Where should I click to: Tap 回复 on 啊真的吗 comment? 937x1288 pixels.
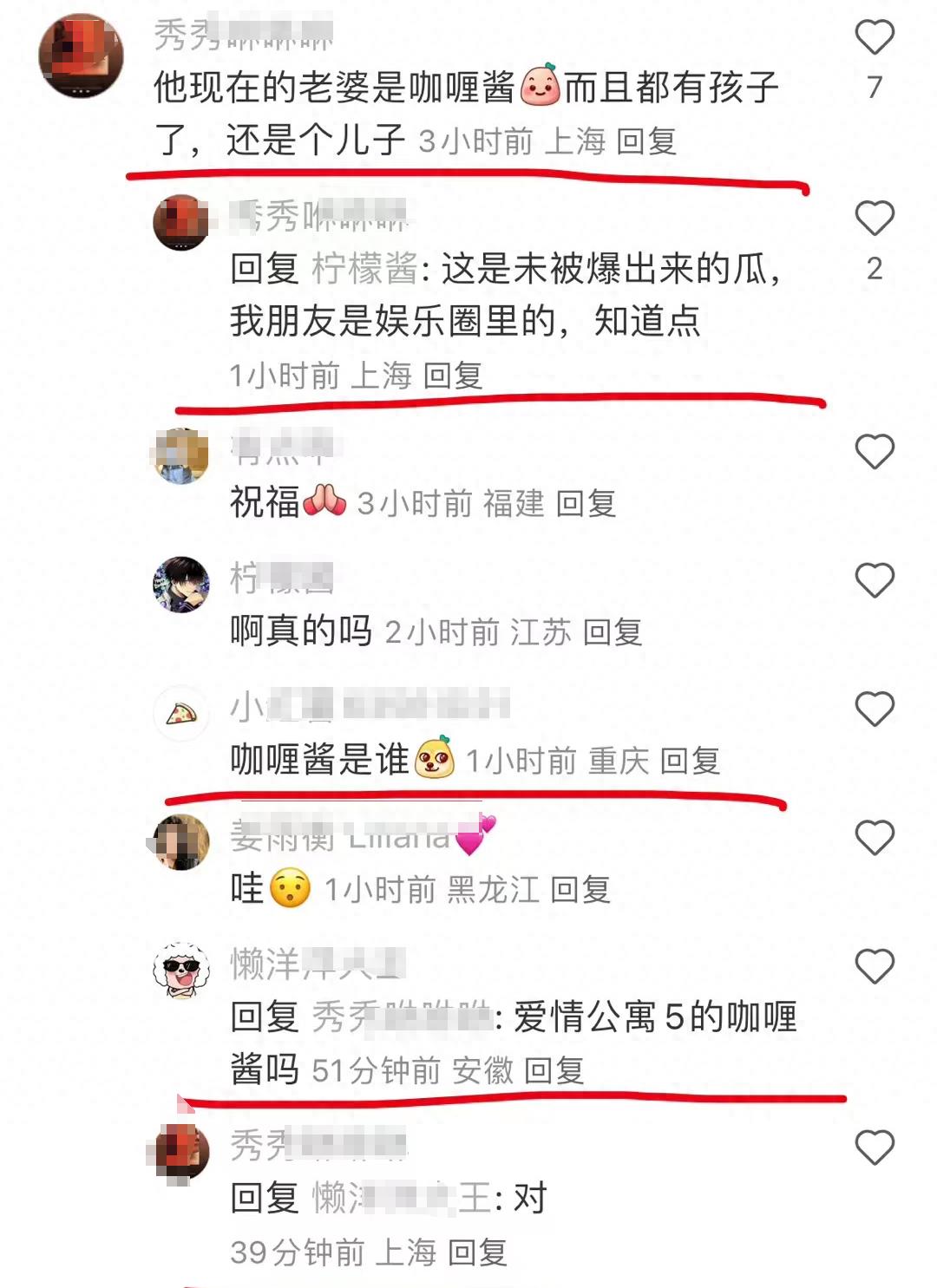(613, 632)
